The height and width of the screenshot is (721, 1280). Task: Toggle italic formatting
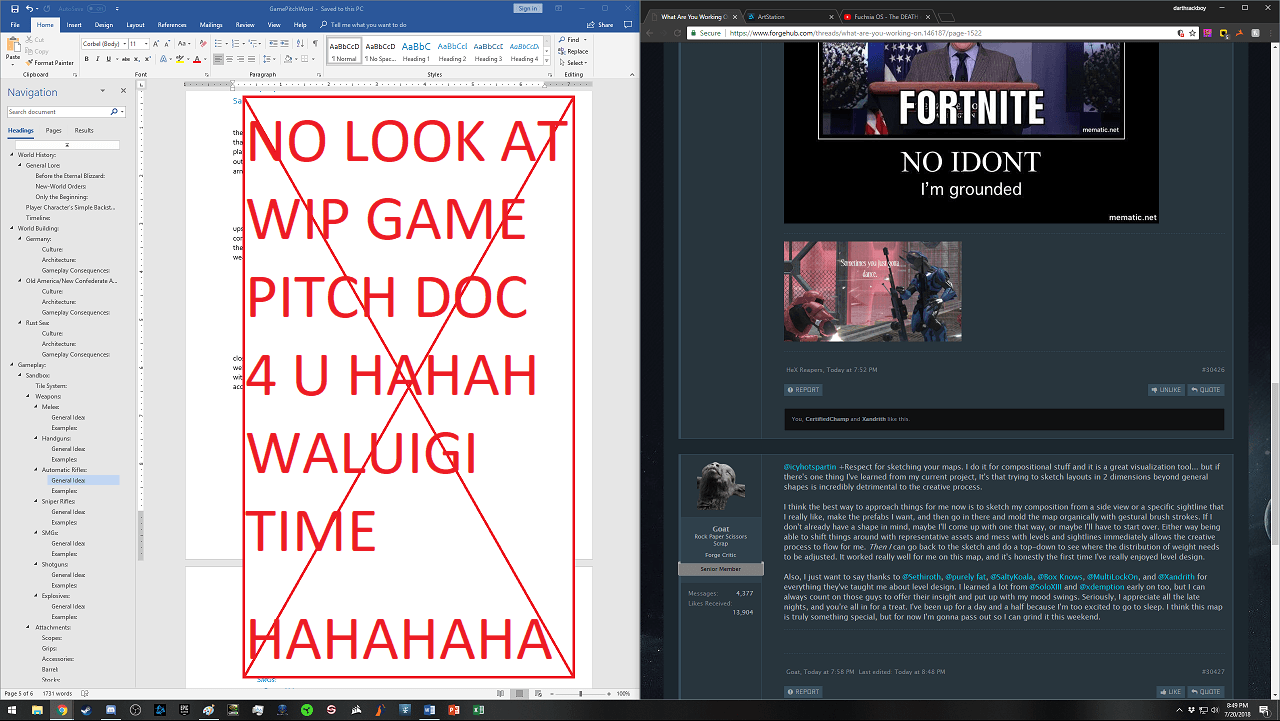[98, 59]
